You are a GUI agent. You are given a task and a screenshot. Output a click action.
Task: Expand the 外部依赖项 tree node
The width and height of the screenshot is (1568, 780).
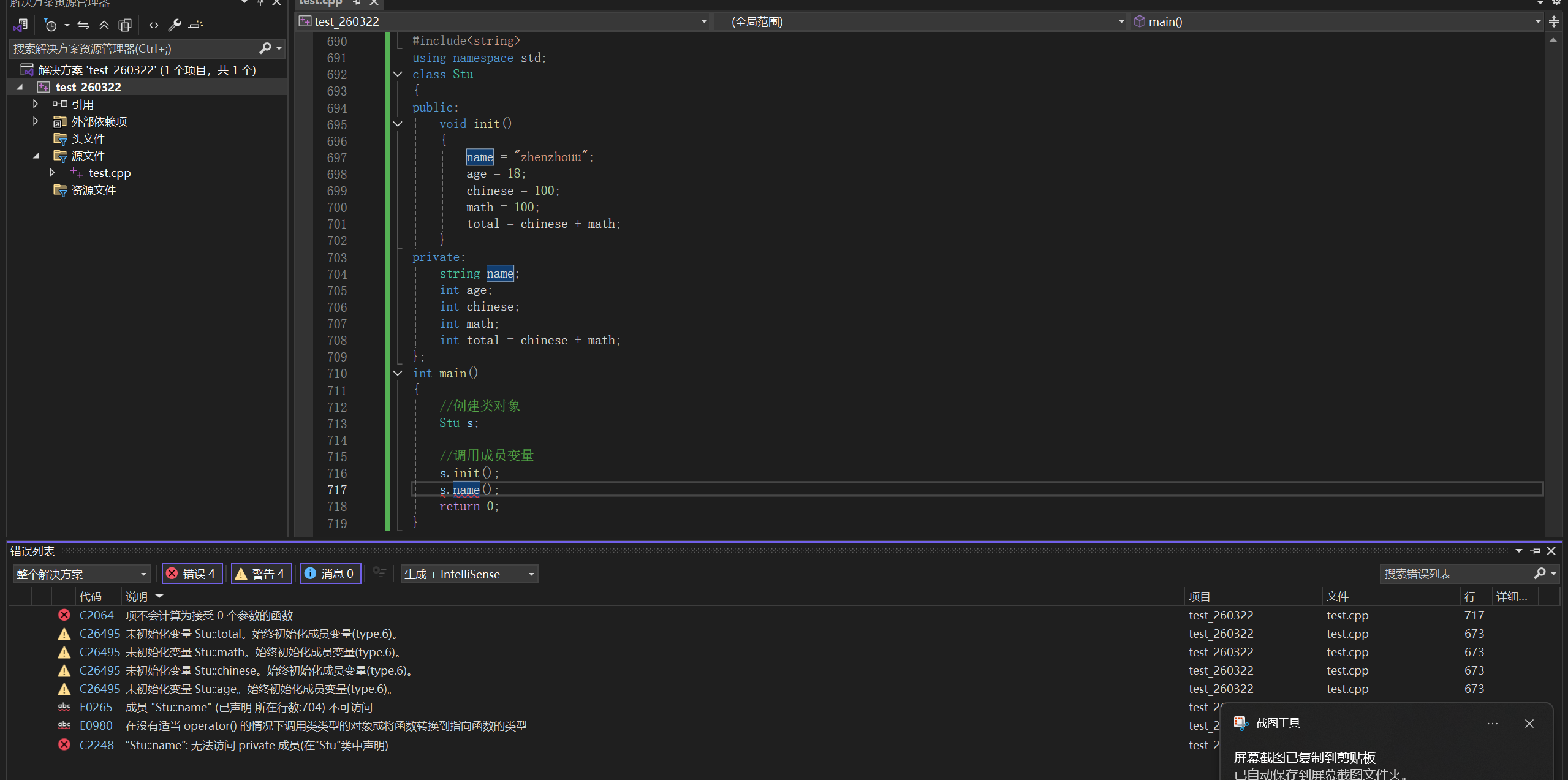36,121
